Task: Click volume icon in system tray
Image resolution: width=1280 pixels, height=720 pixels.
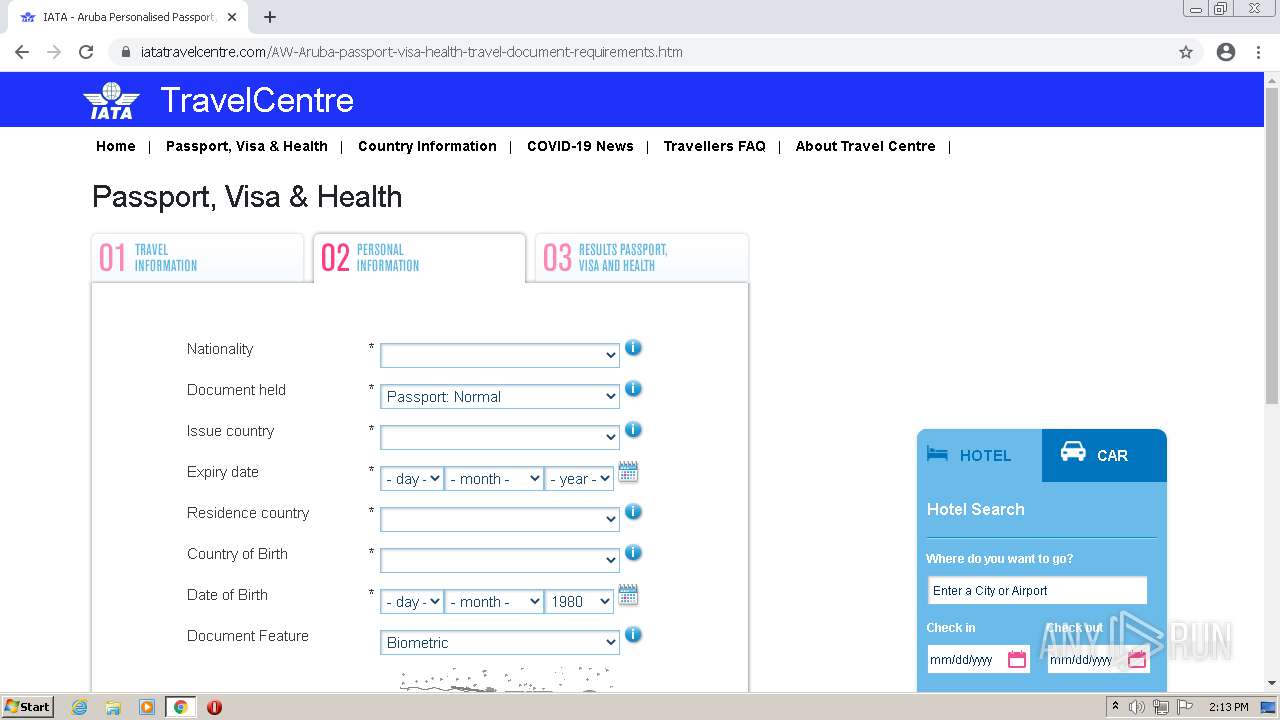Action: (1137, 707)
